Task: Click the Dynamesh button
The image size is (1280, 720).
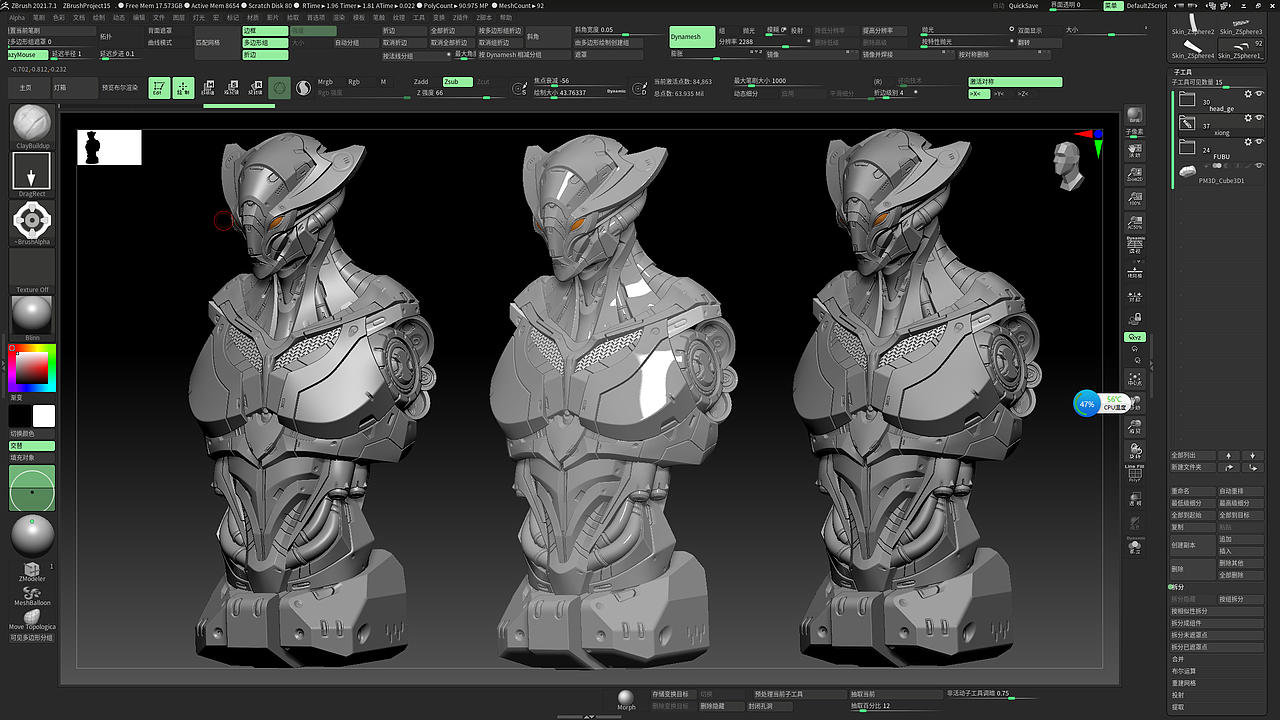Action: pyautogui.click(x=690, y=37)
